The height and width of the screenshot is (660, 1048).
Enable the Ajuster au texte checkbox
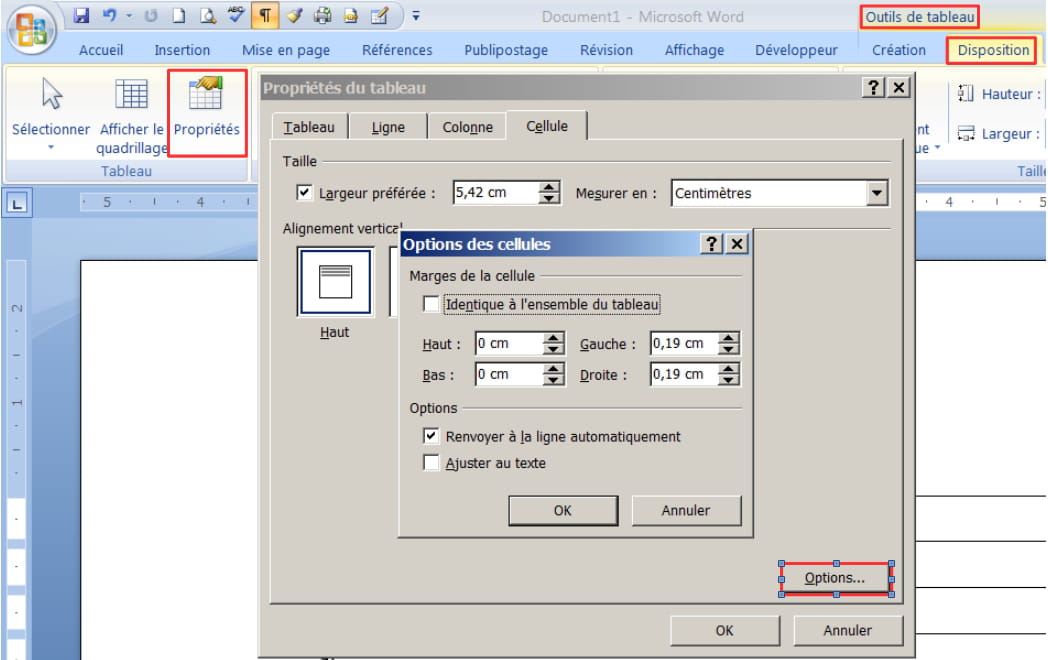pos(431,463)
